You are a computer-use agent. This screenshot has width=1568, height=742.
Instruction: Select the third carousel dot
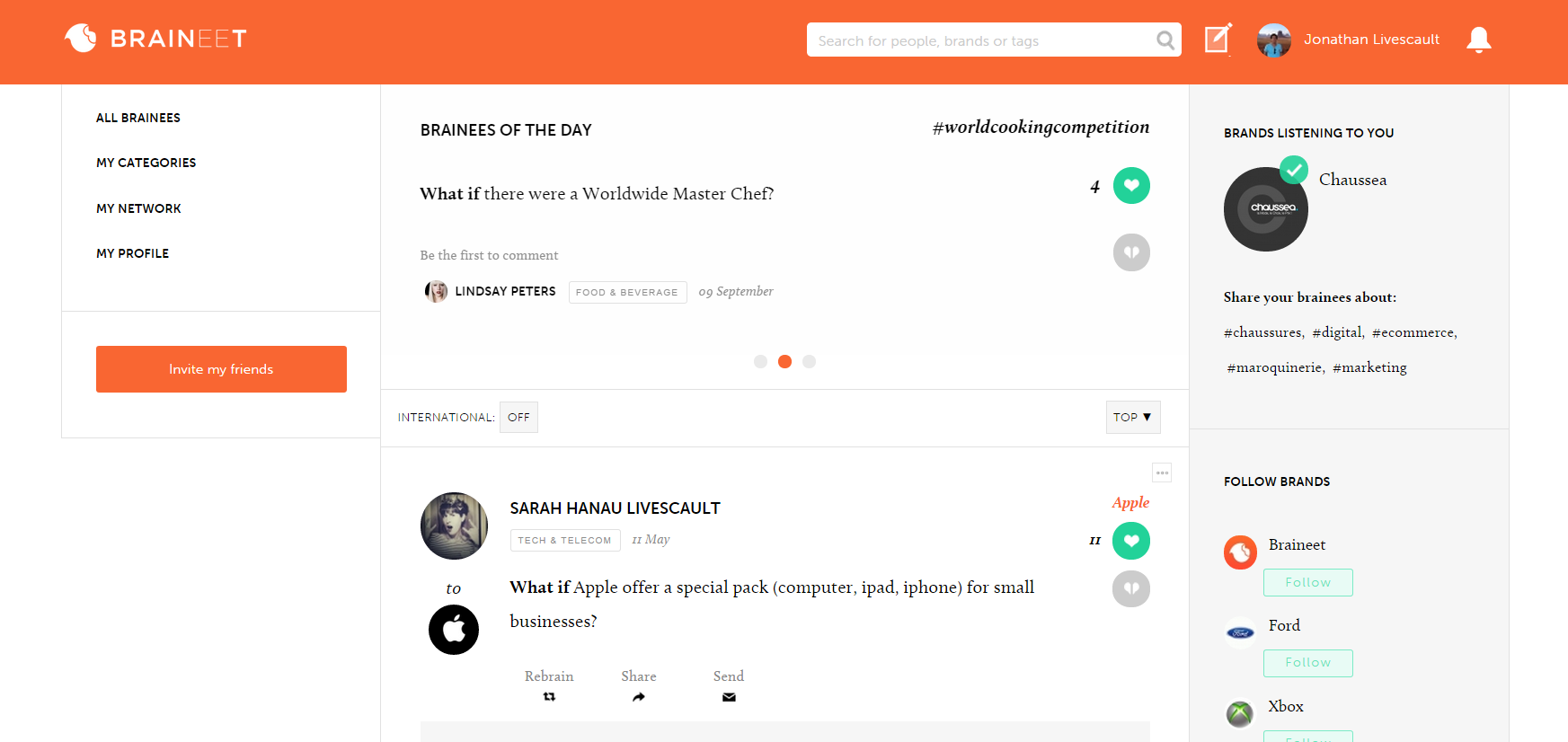point(809,361)
